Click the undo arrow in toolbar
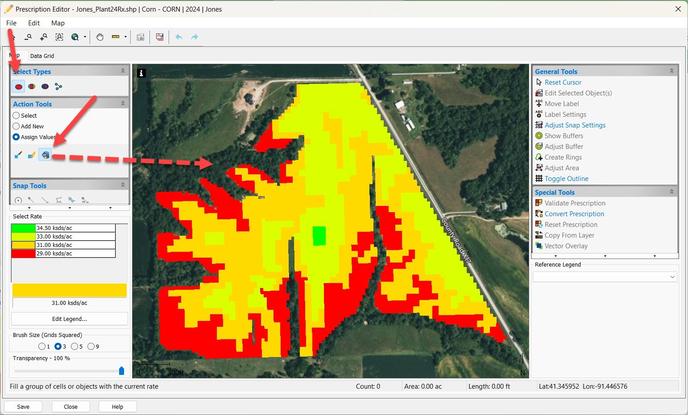Screen dimensions: 688x415 click(180, 37)
